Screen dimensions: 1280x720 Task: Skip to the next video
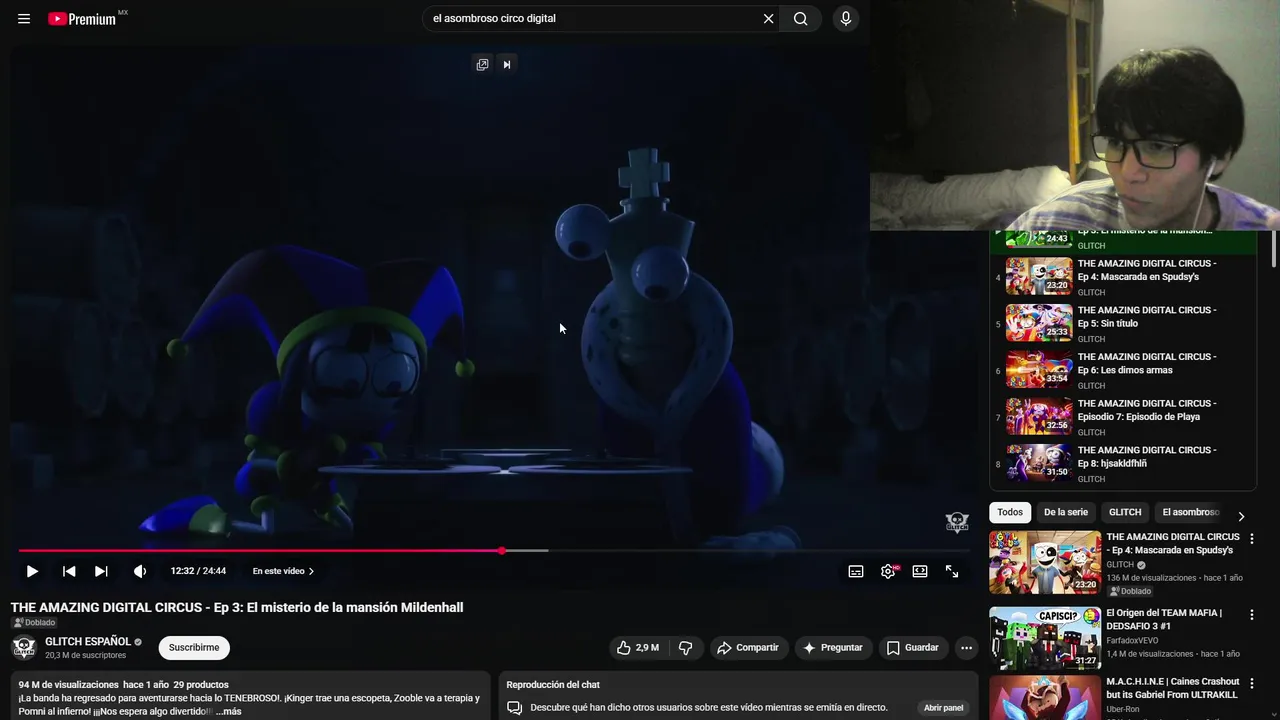[101, 571]
